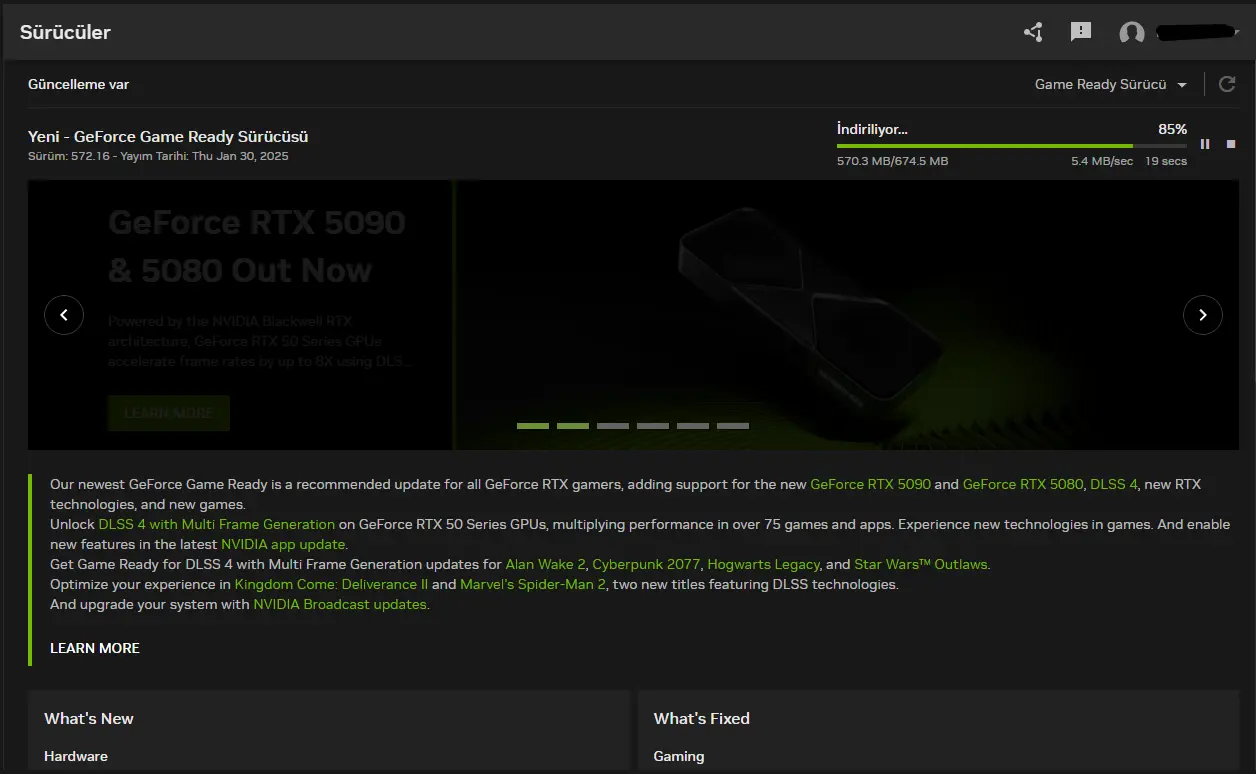Click the download progress bar

(1012, 146)
